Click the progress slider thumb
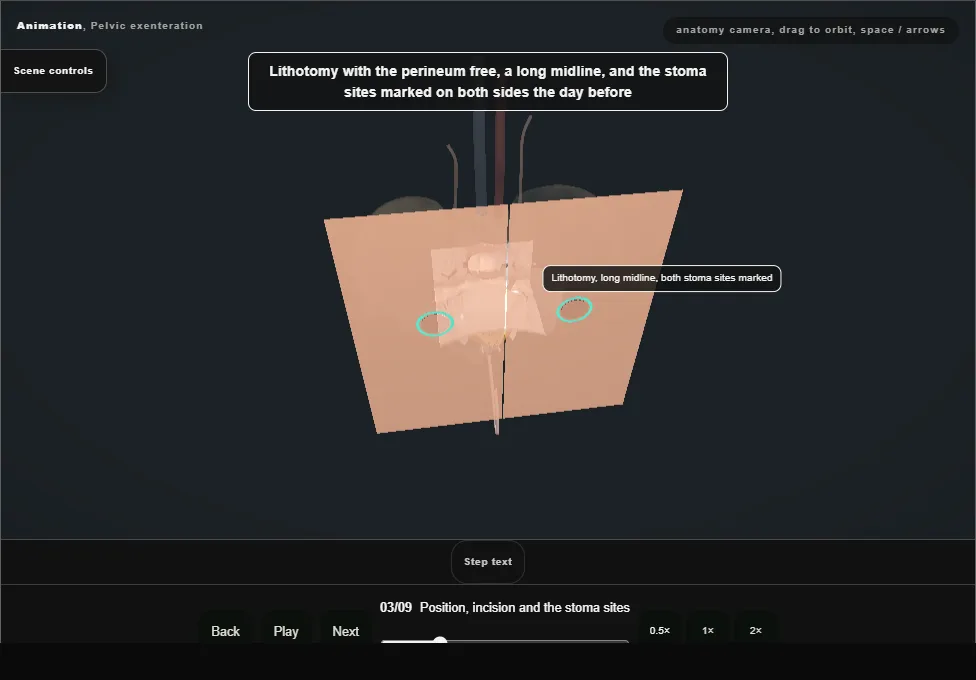976x680 pixels. point(440,641)
